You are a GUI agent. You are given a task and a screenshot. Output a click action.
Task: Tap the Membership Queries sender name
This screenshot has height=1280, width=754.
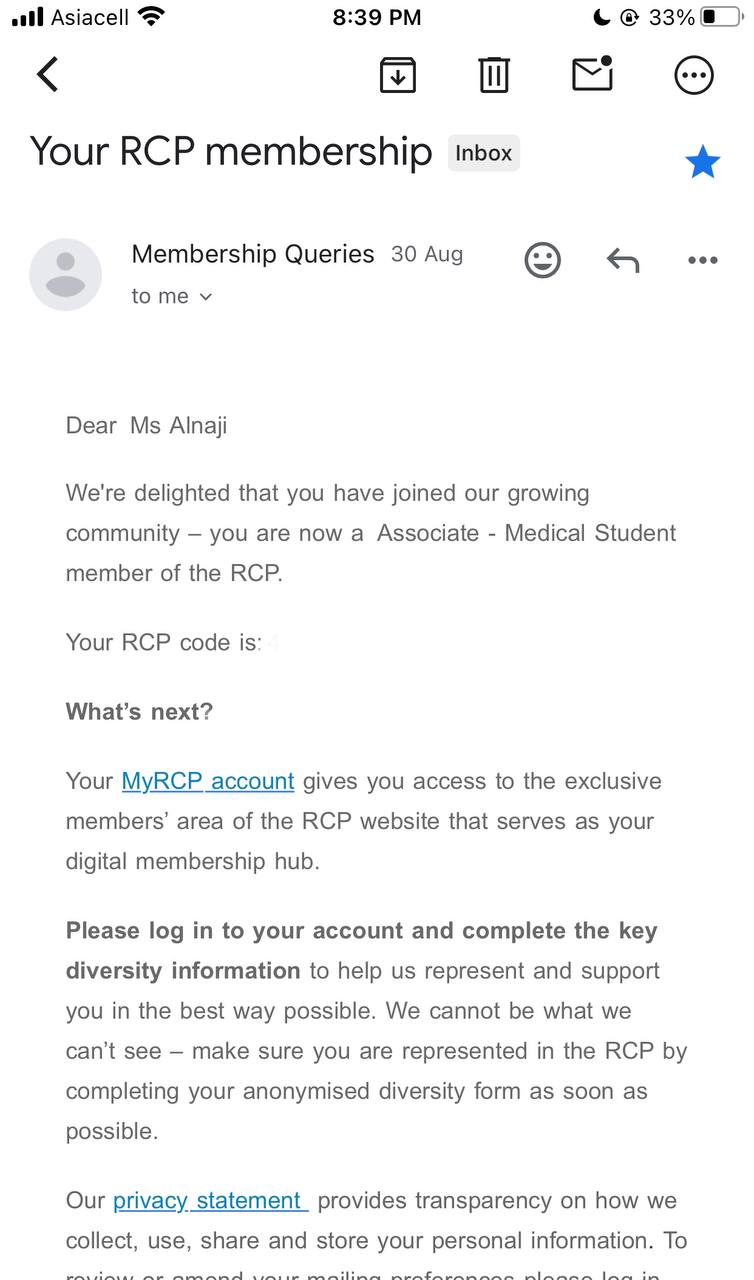253,254
